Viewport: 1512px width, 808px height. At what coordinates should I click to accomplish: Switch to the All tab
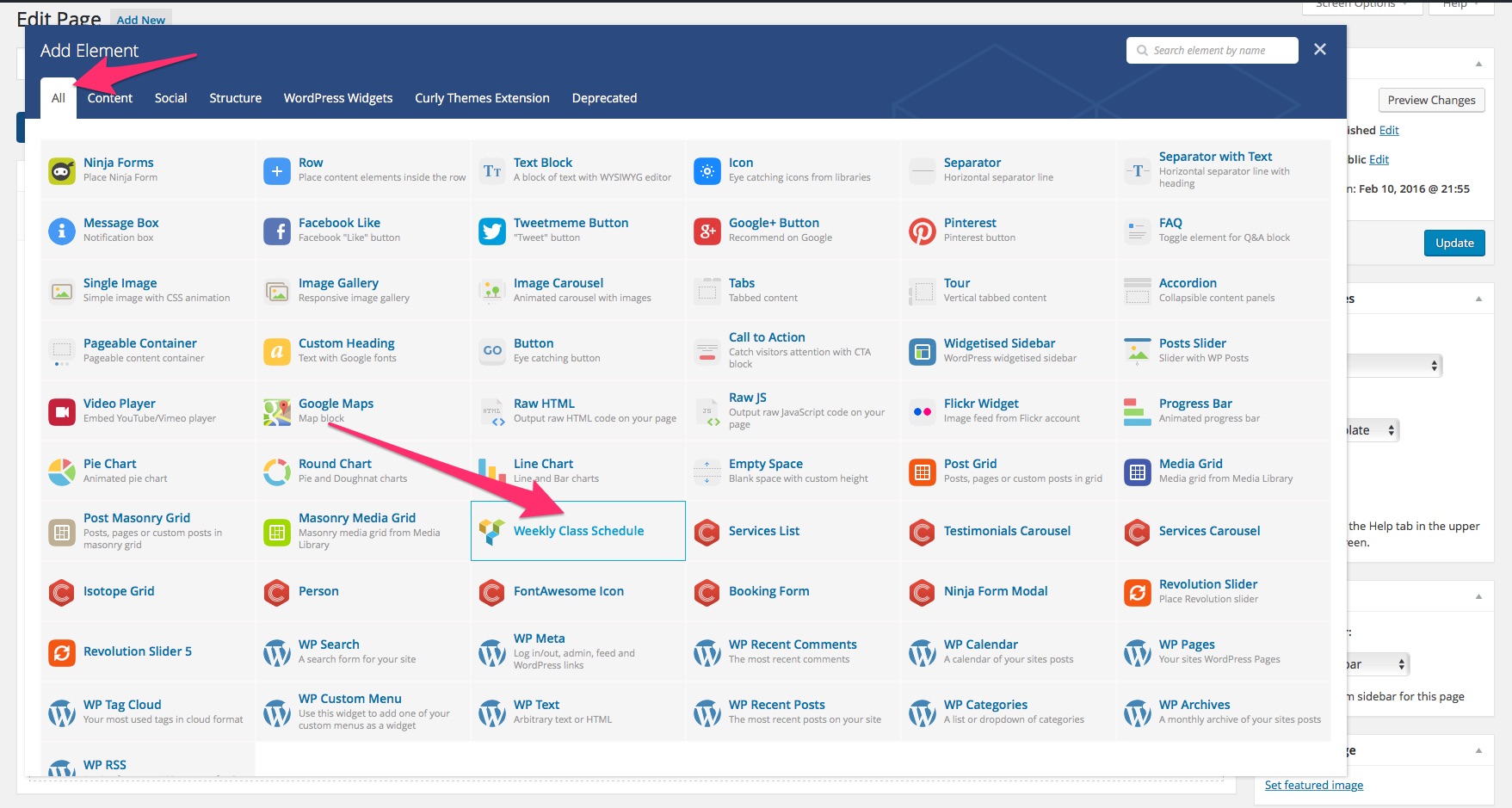click(59, 98)
